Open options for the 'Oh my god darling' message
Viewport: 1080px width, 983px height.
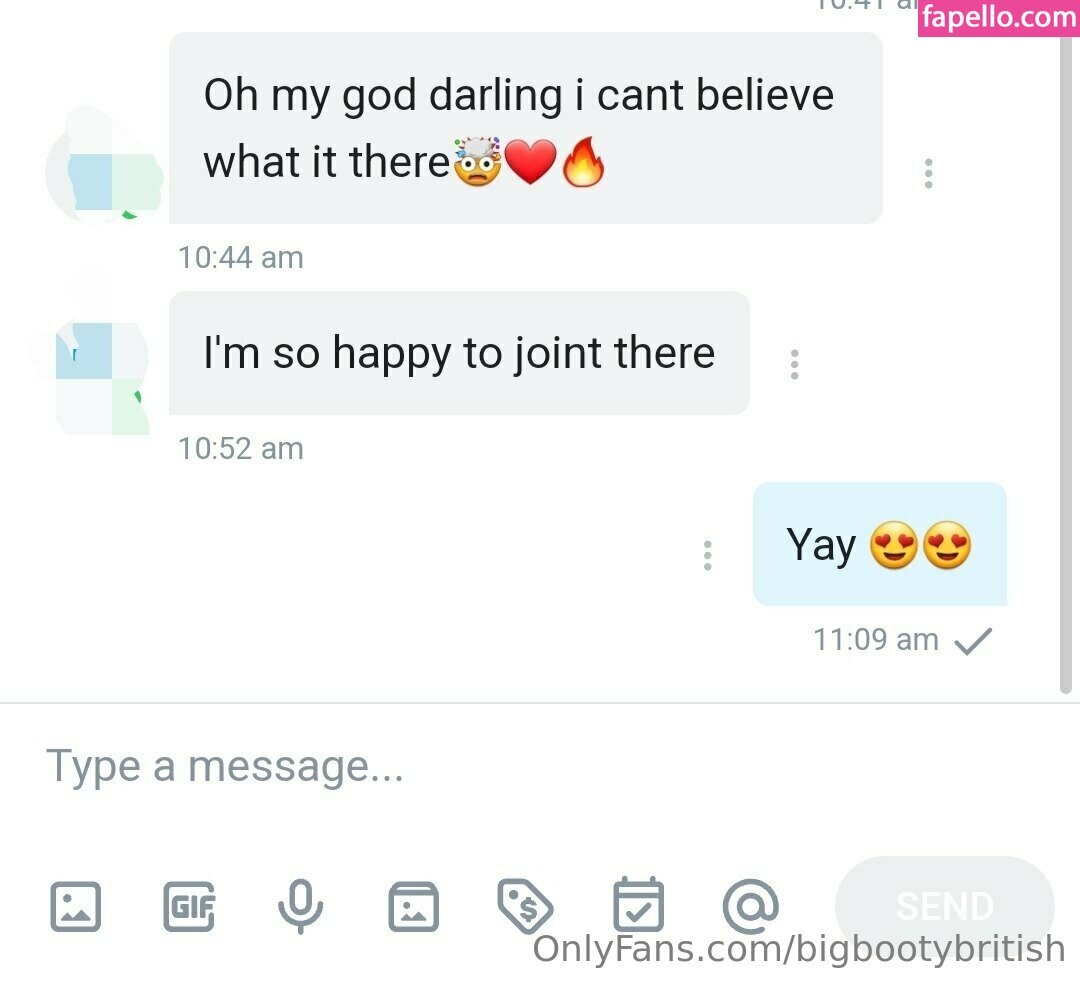tap(928, 174)
